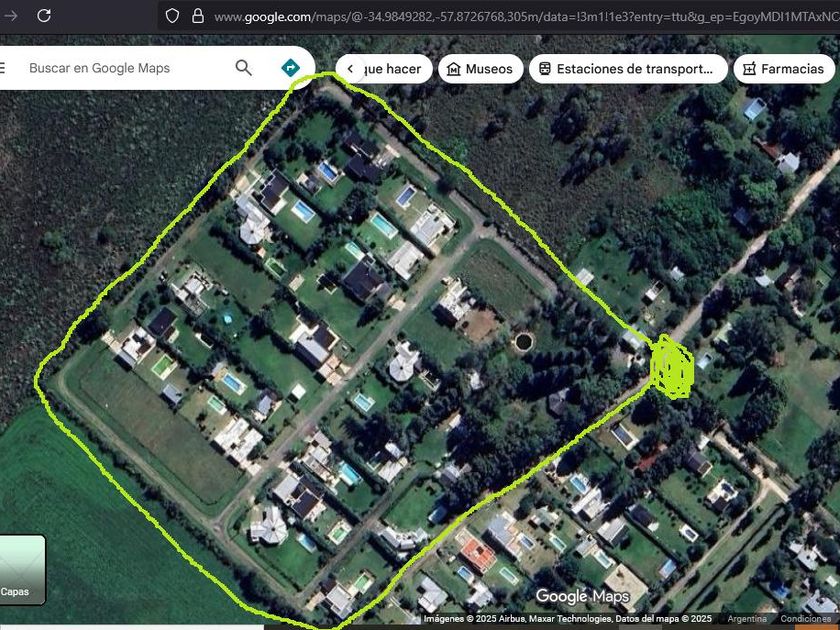The width and height of the screenshot is (840, 630).
Task: Open the hamburger menu beside the search box
Action: tap(2, 68)
